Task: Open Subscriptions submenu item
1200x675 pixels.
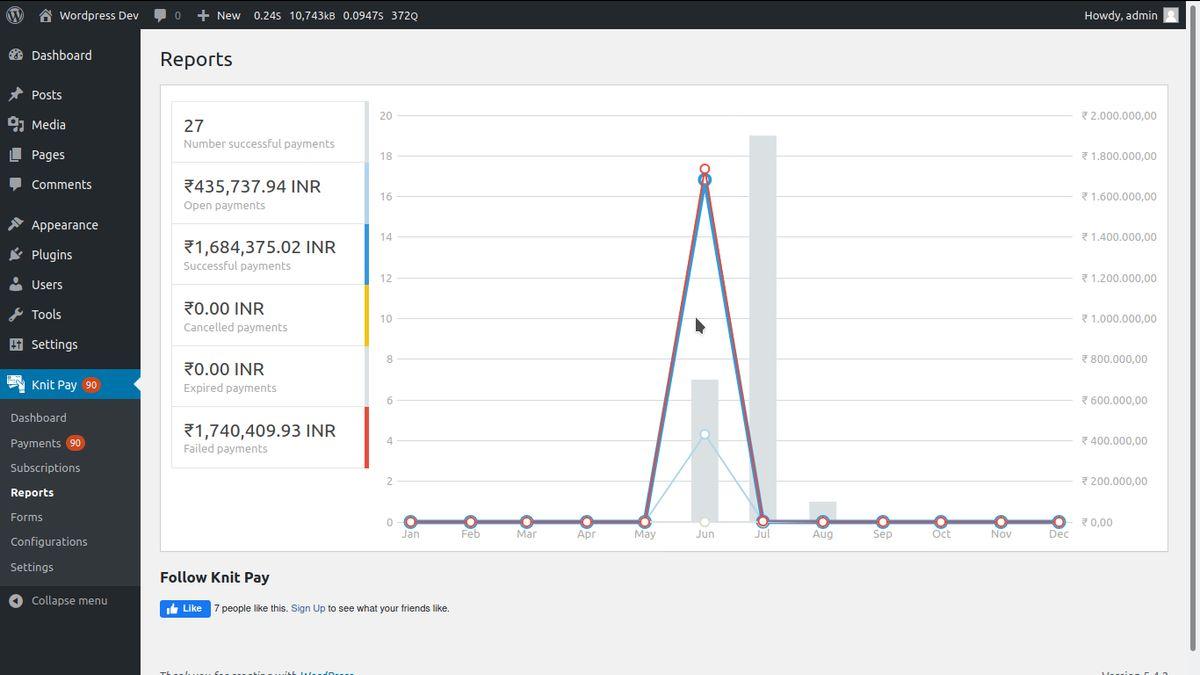Action: point(45,468)
